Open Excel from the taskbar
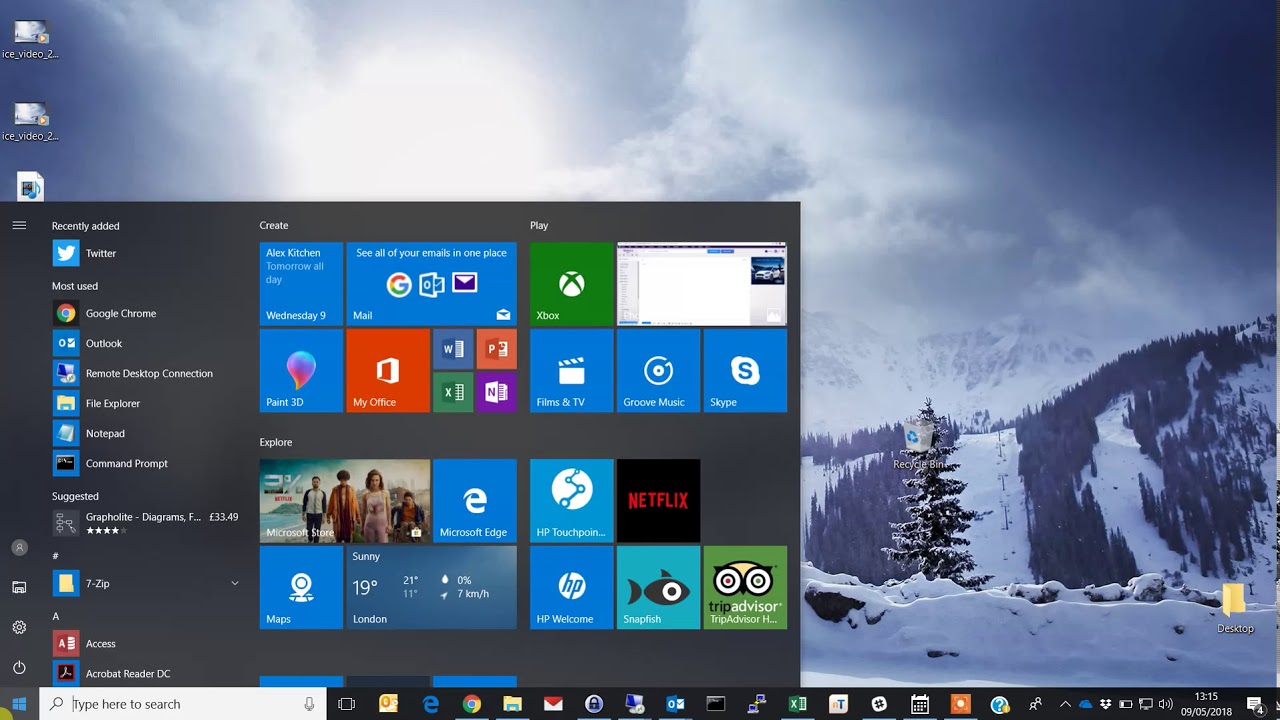This screenshot has width=1280, height=720. (x=797, y=704)
